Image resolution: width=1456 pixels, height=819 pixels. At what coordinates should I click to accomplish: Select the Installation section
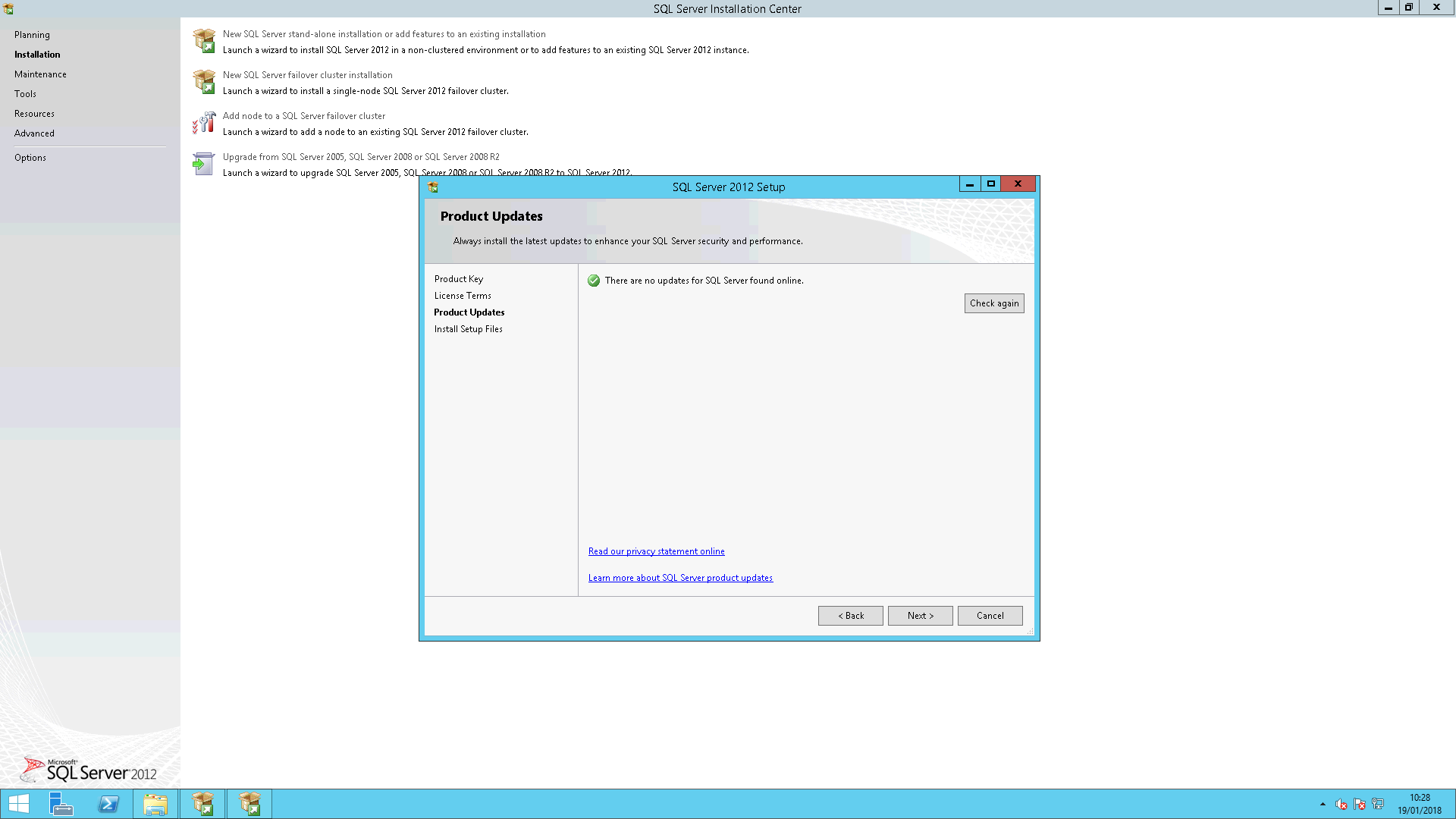pos(37,55)
